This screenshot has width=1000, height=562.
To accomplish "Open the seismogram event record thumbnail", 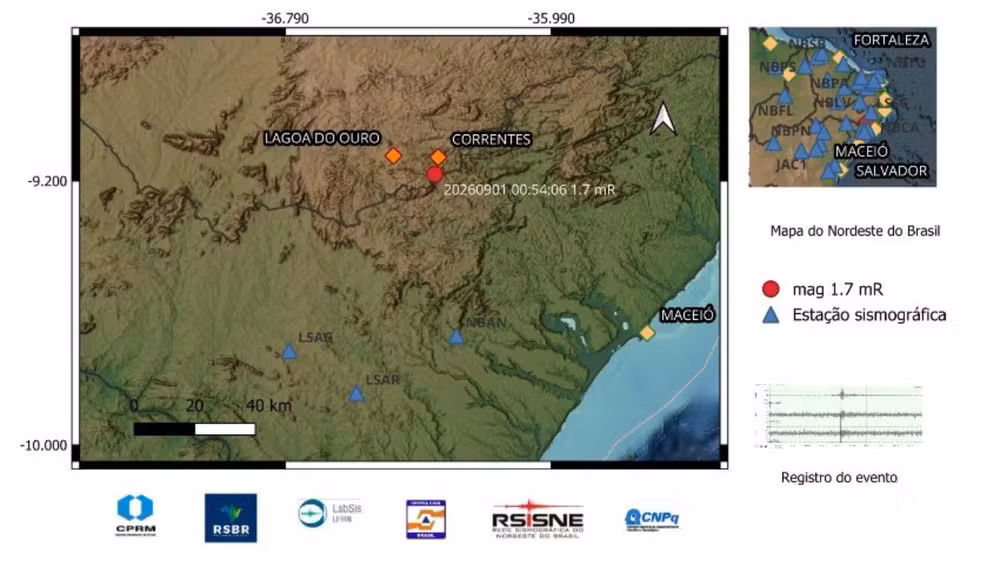I will (839, 415).
